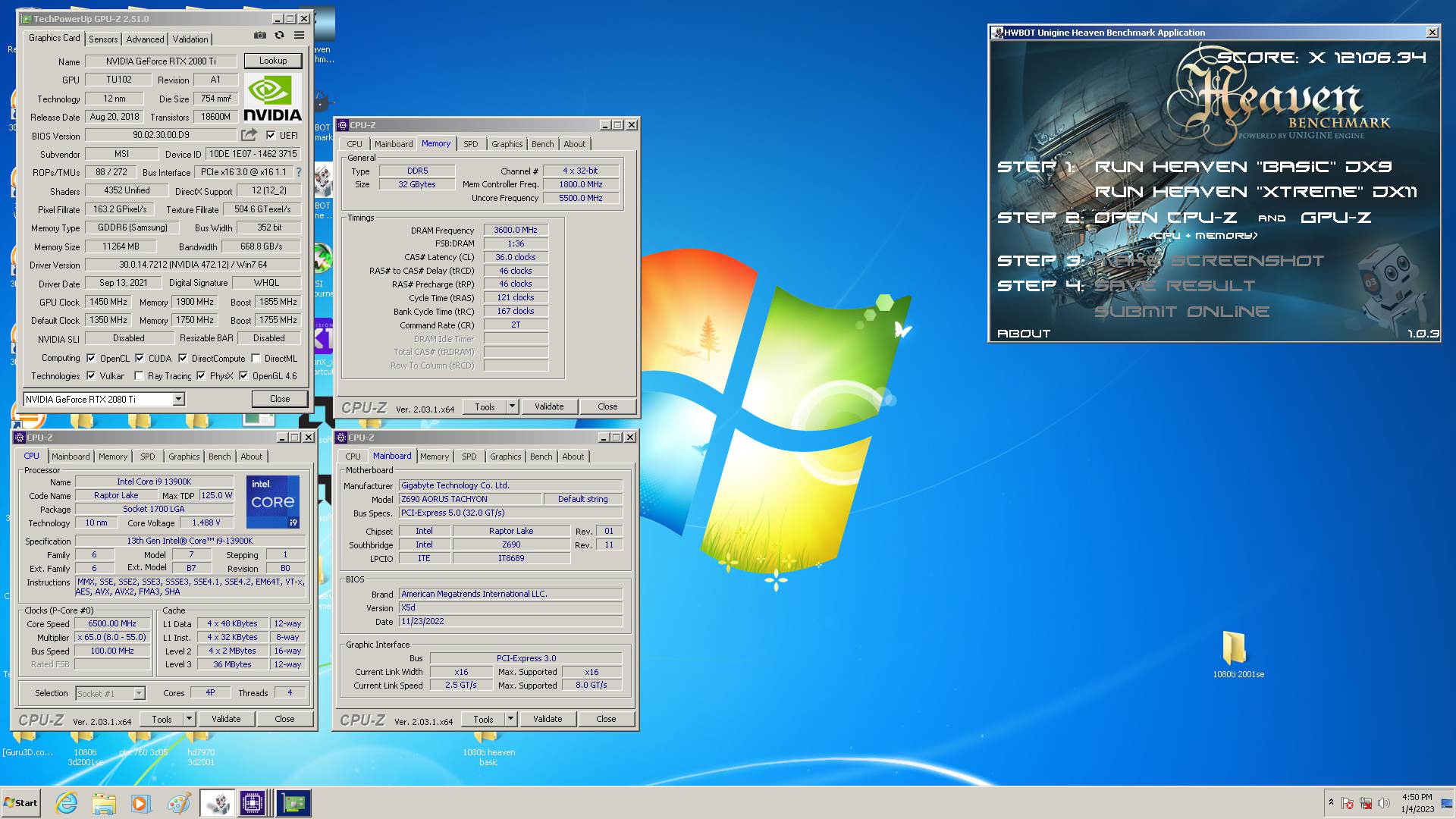Expand Tools dropdown arrow in CPU tab window
Viewport: 1456px width, 819px height.
click(189, 719)
